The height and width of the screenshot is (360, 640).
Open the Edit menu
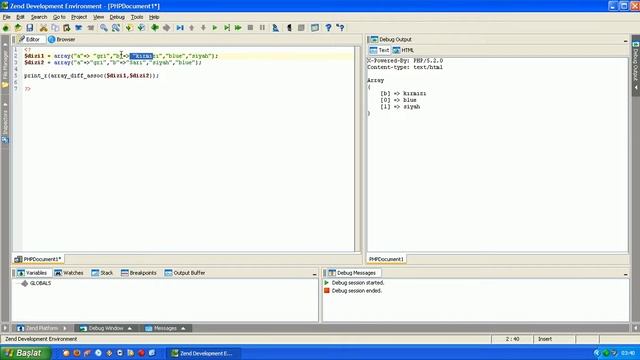pyautogui.click(x=20, y=17)
